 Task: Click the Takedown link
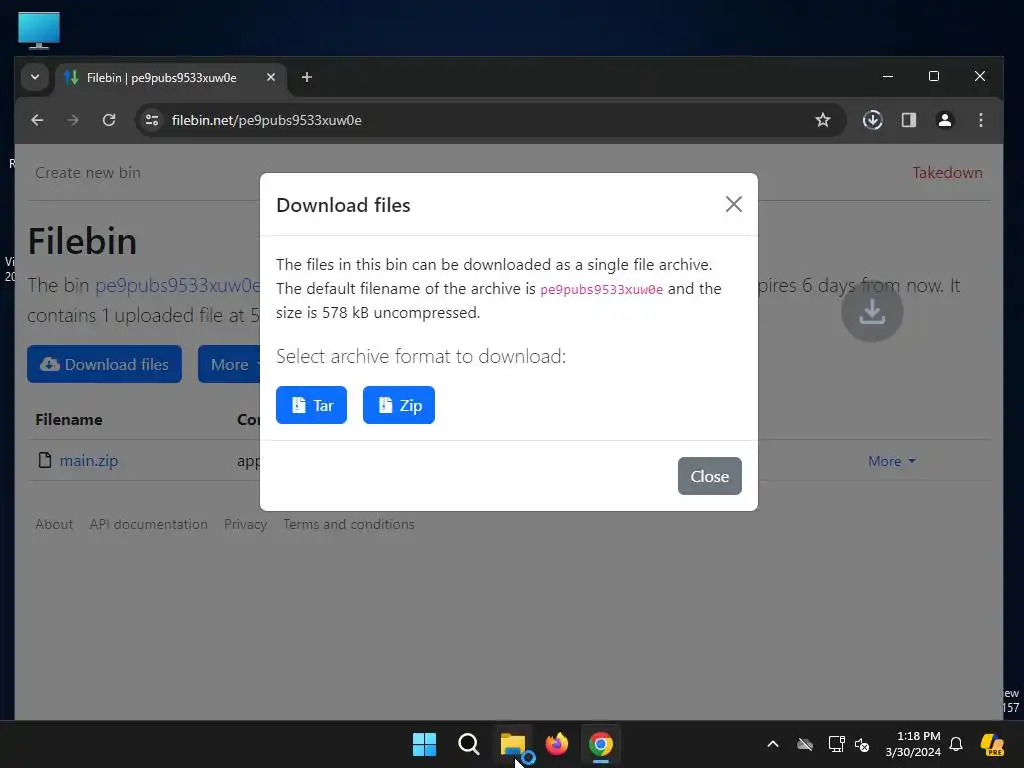947,172
